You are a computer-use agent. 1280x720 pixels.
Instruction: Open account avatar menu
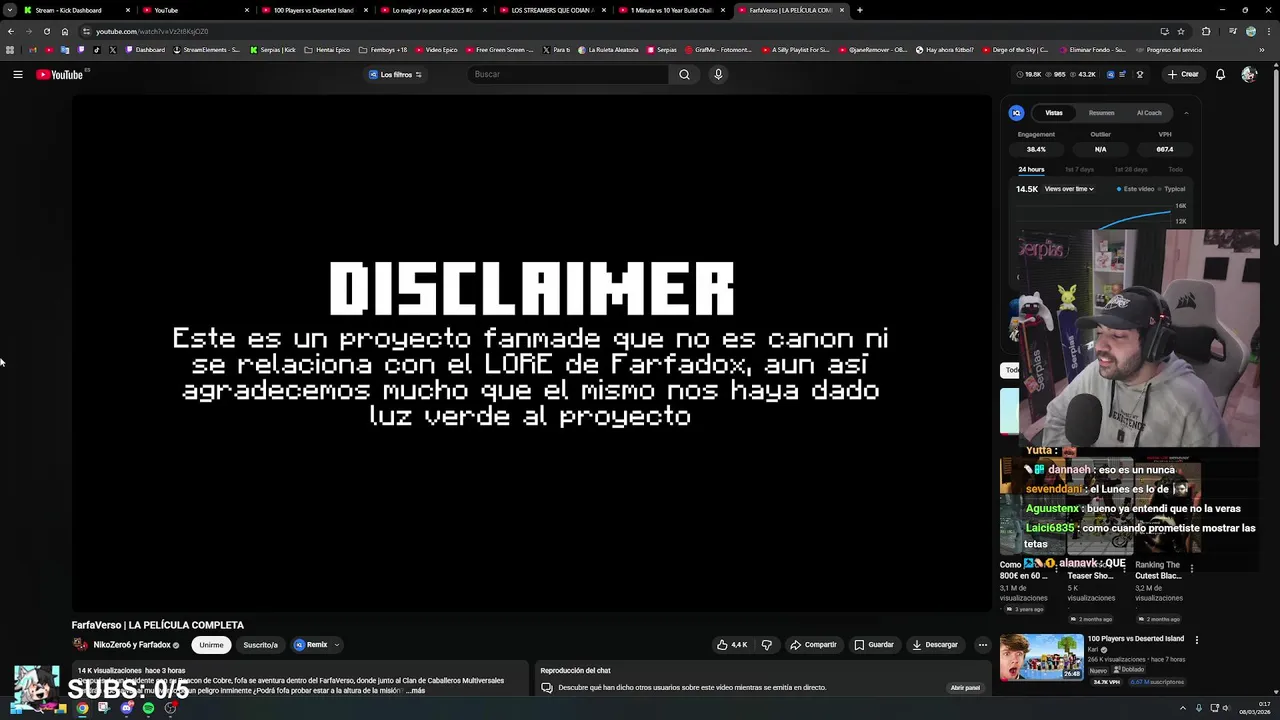[1248, 74]
